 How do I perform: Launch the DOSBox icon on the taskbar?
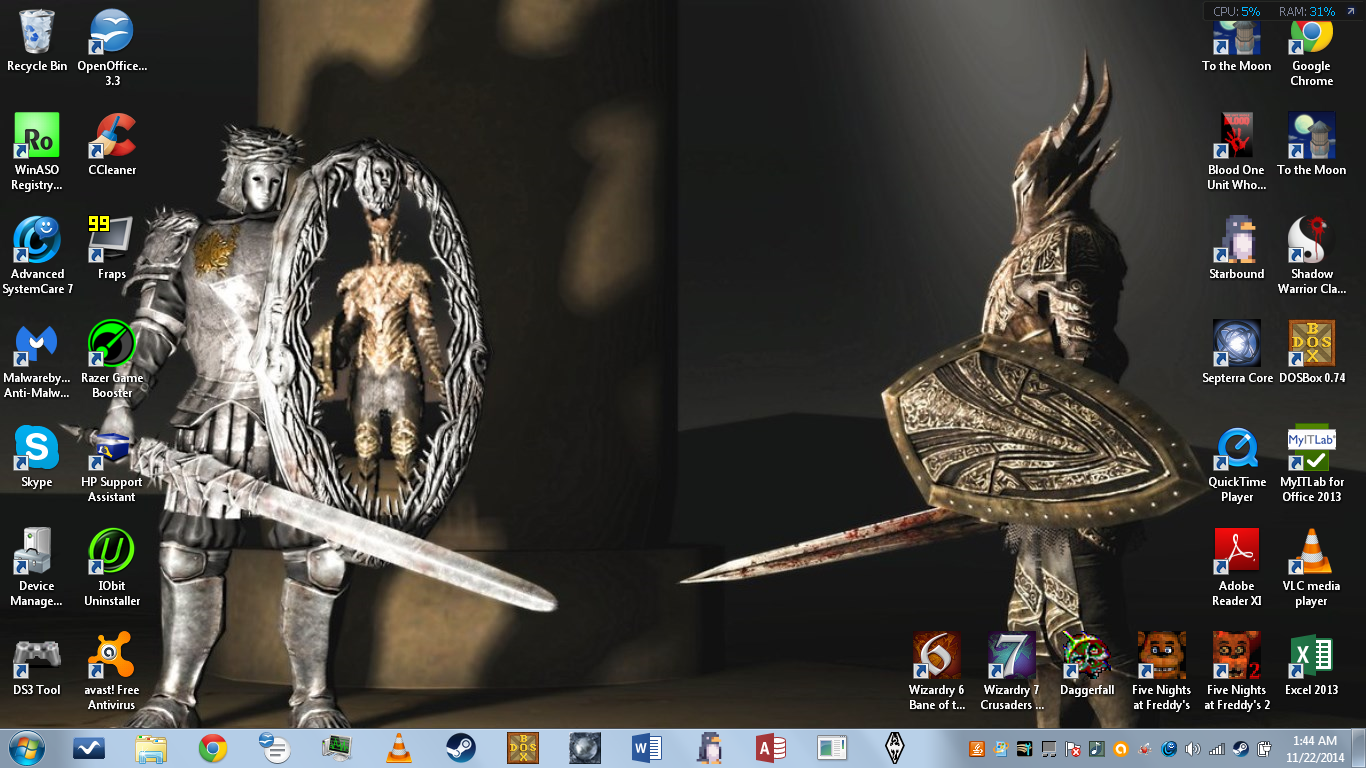click(522, 747)
